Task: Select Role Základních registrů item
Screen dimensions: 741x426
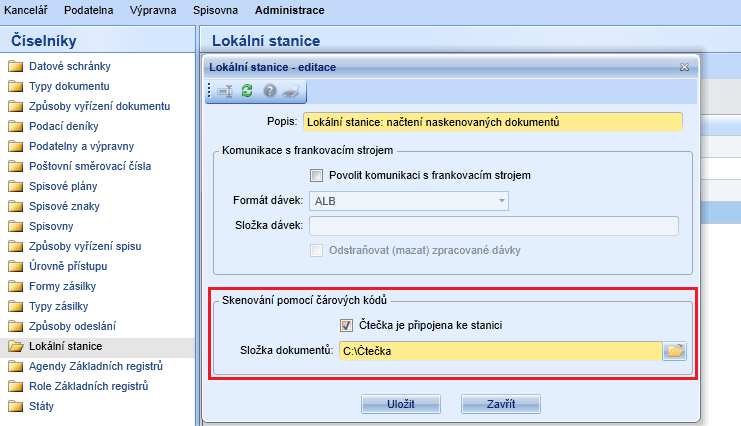Action: [x=88, y=386]
